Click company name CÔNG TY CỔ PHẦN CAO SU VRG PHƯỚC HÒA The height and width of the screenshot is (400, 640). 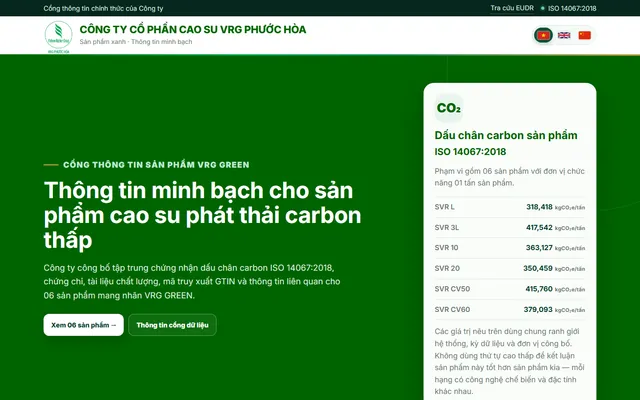click(193, 29)
